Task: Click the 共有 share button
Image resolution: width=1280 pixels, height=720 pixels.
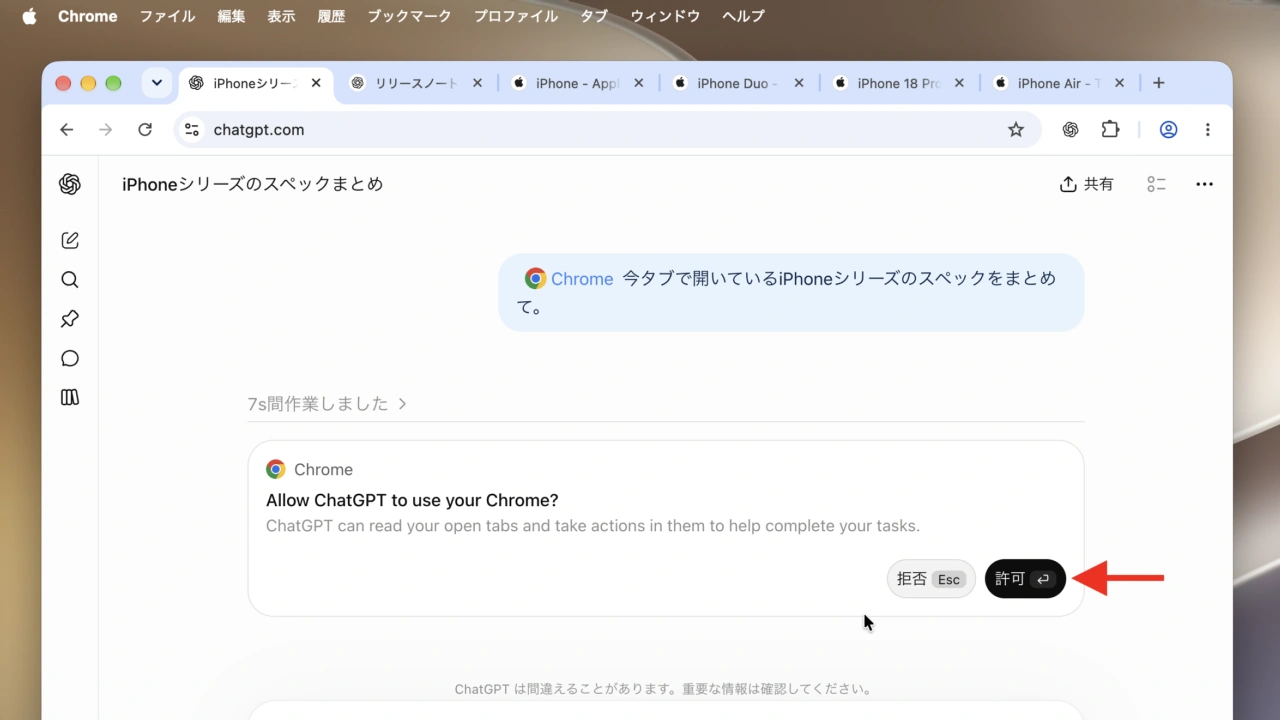Action: (1086, 184)
